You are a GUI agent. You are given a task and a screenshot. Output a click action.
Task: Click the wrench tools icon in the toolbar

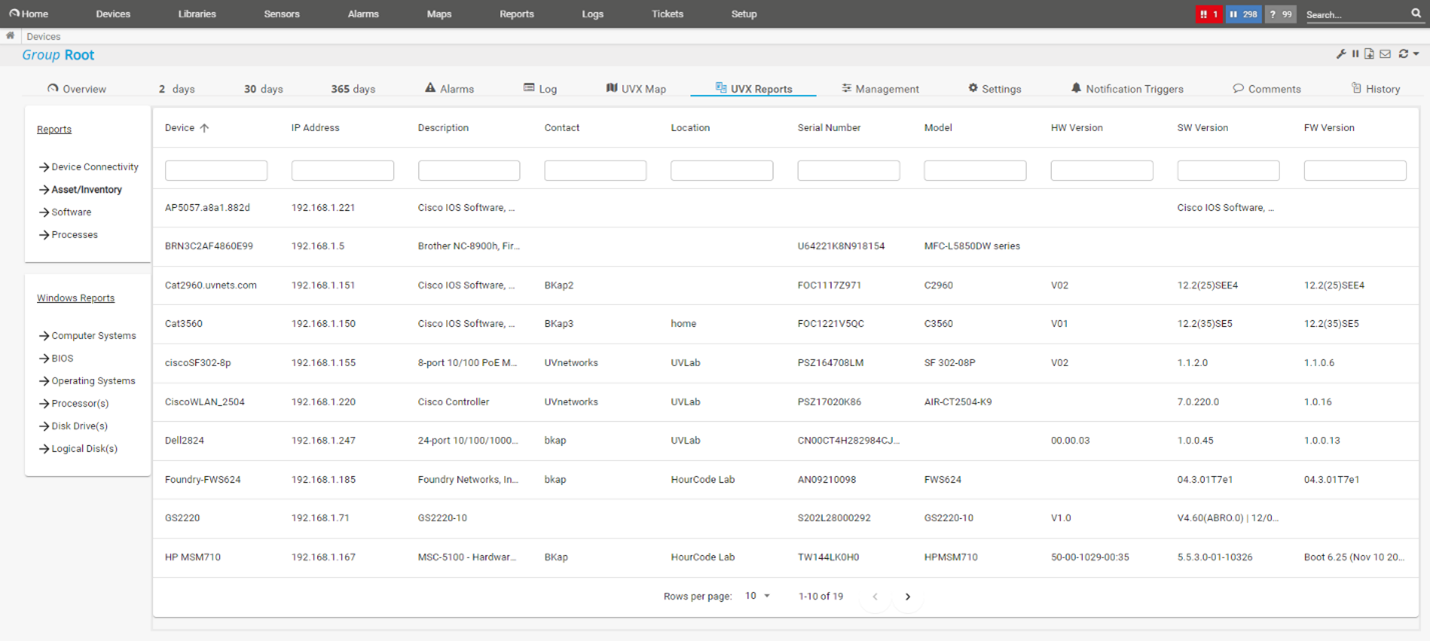pyautogui.click(x=1341, y=53)
